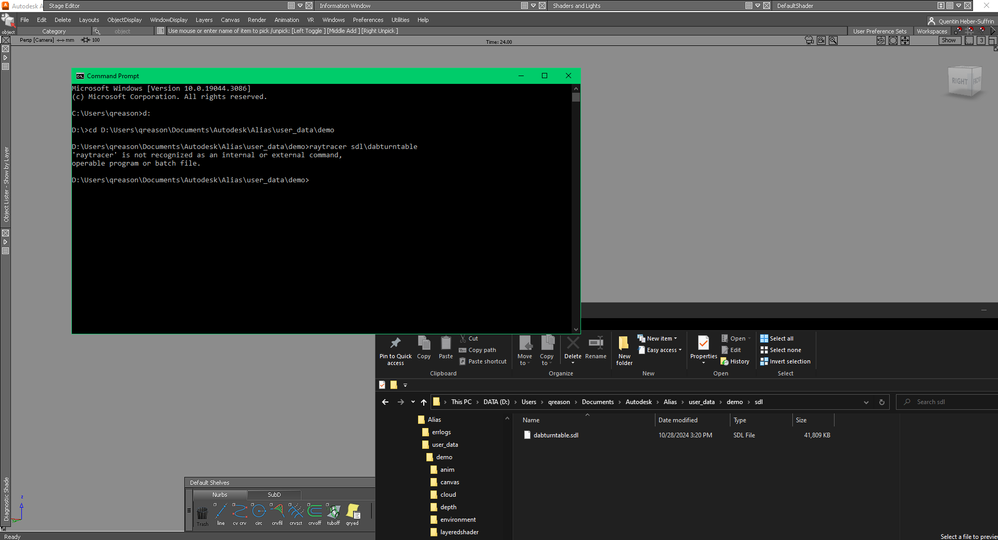Open the Render menu in Alias
Viewport: 998px width, 540px height.
point(257,20)
